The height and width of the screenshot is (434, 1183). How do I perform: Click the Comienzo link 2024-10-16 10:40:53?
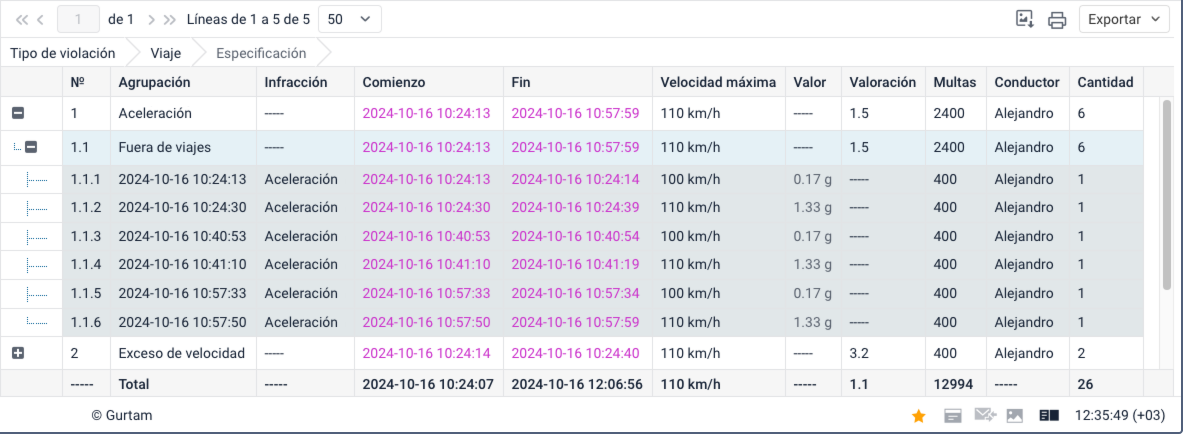pos(426,236)
